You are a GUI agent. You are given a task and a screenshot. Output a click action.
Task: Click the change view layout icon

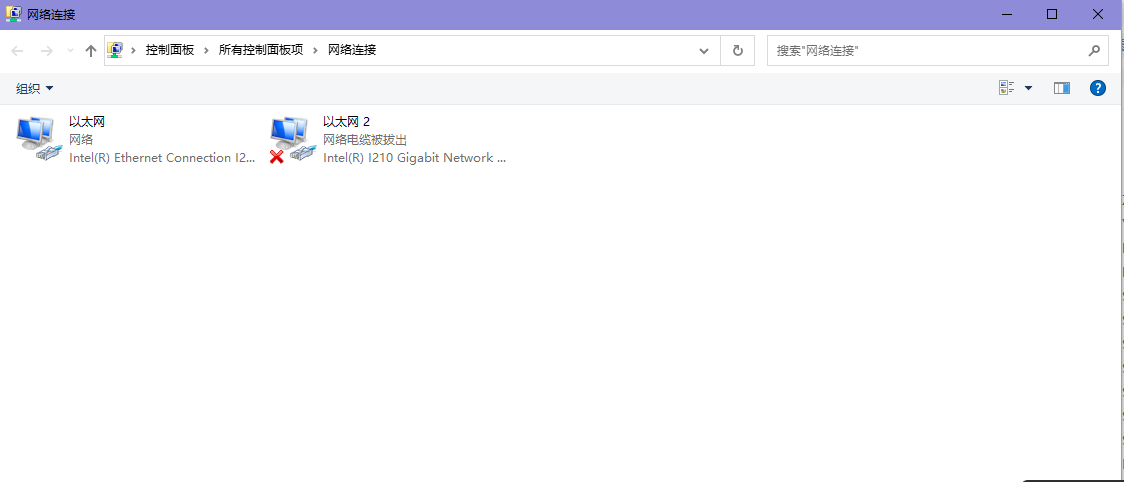tap(1007, 88)
